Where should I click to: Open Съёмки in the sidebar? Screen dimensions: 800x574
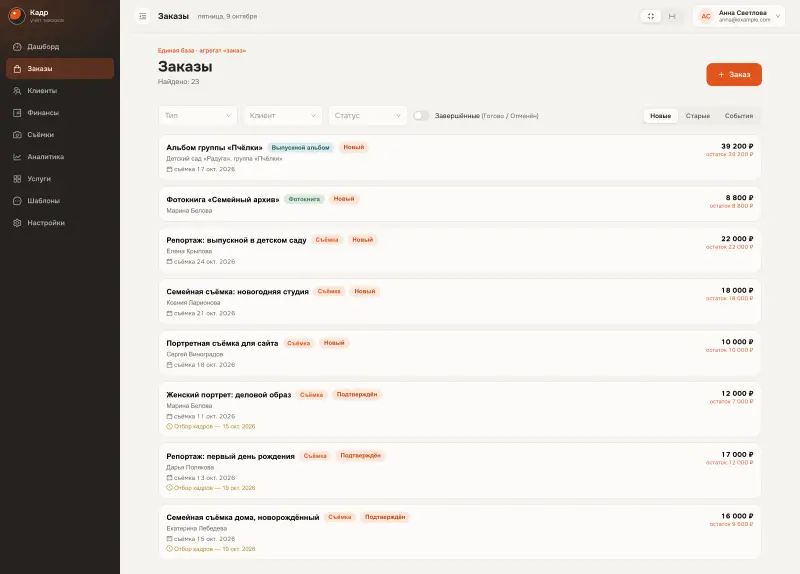coord(60,135)
